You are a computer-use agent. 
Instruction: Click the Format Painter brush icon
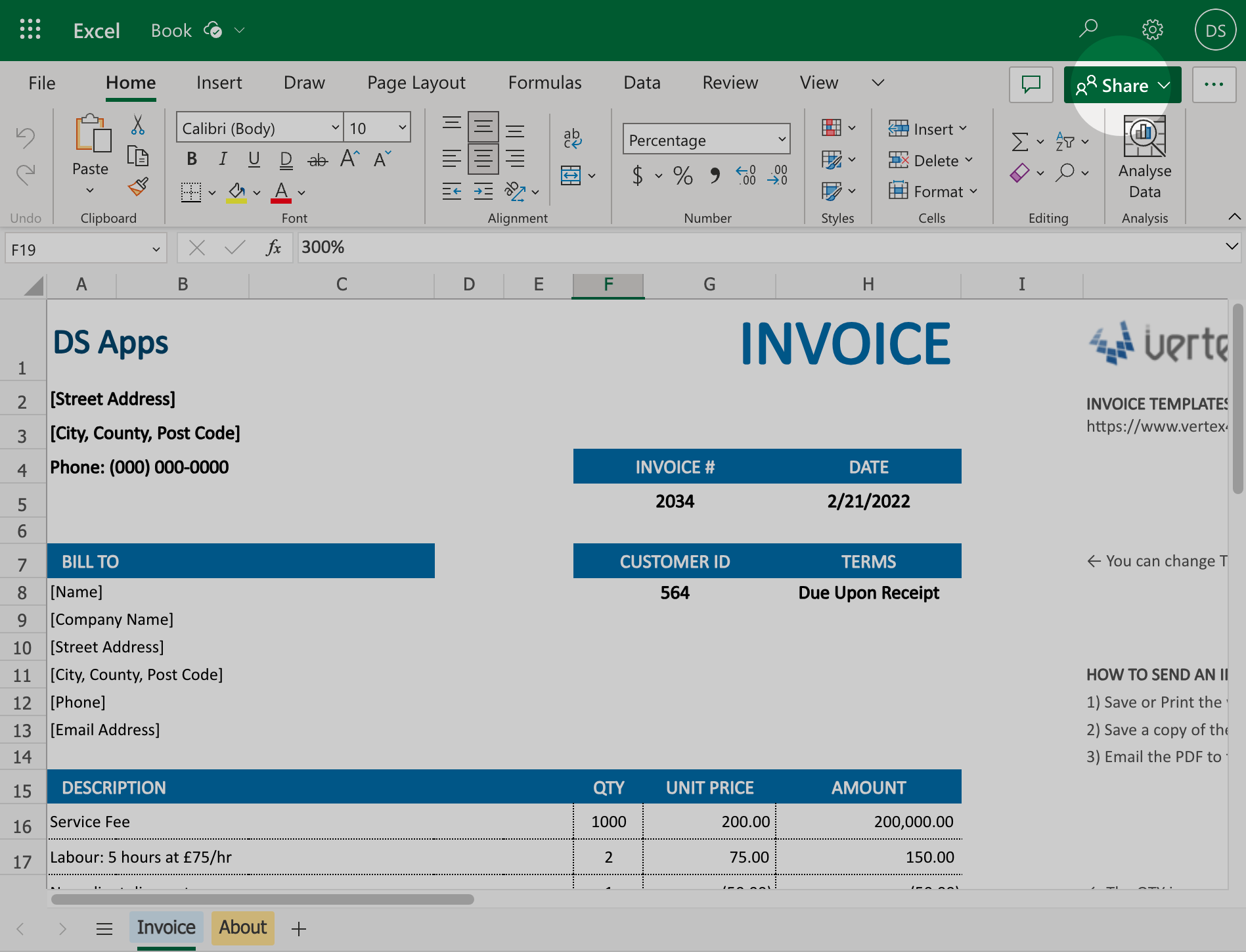pos(138,187)
